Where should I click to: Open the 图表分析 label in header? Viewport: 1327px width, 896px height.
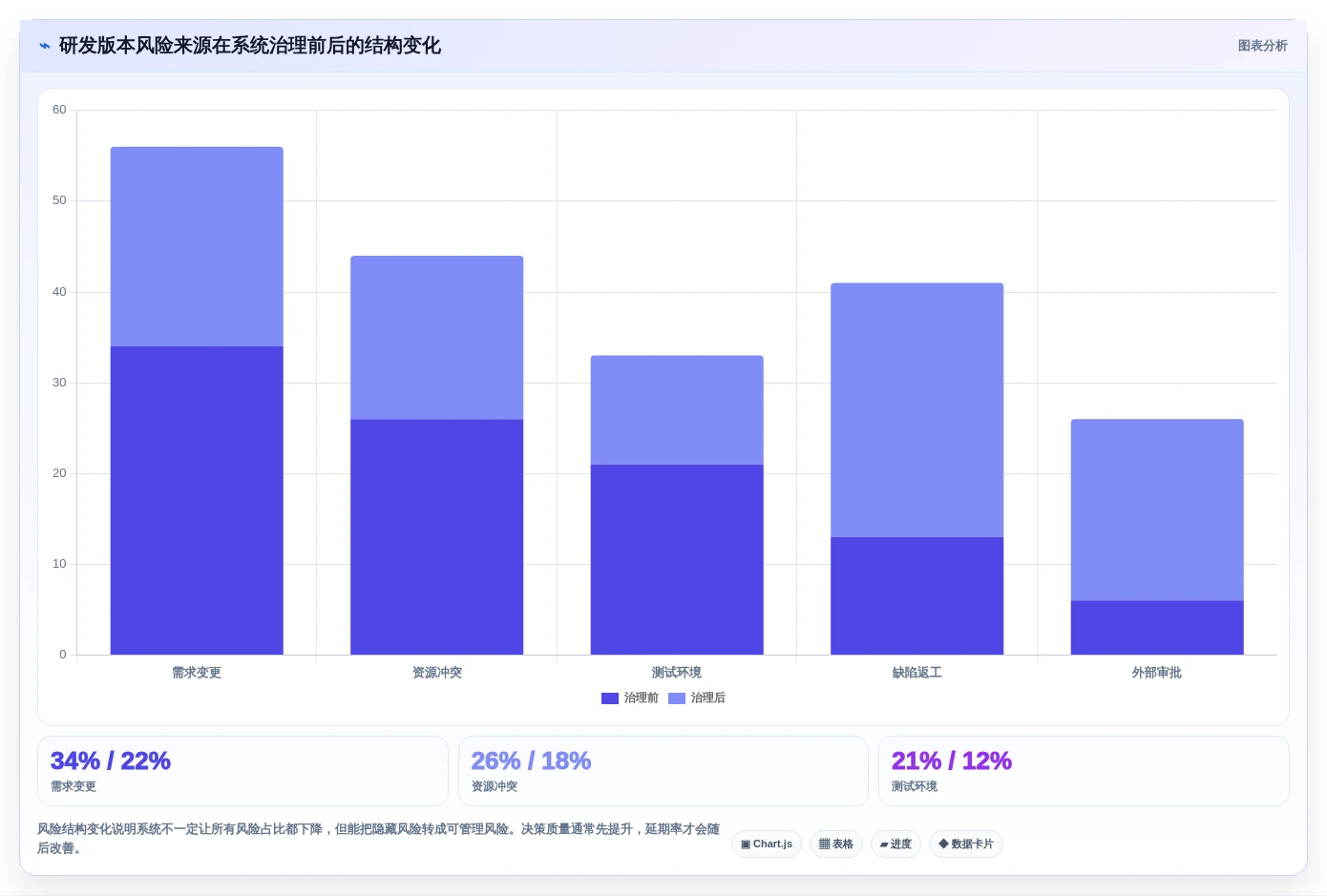[x=1262, y=46]
